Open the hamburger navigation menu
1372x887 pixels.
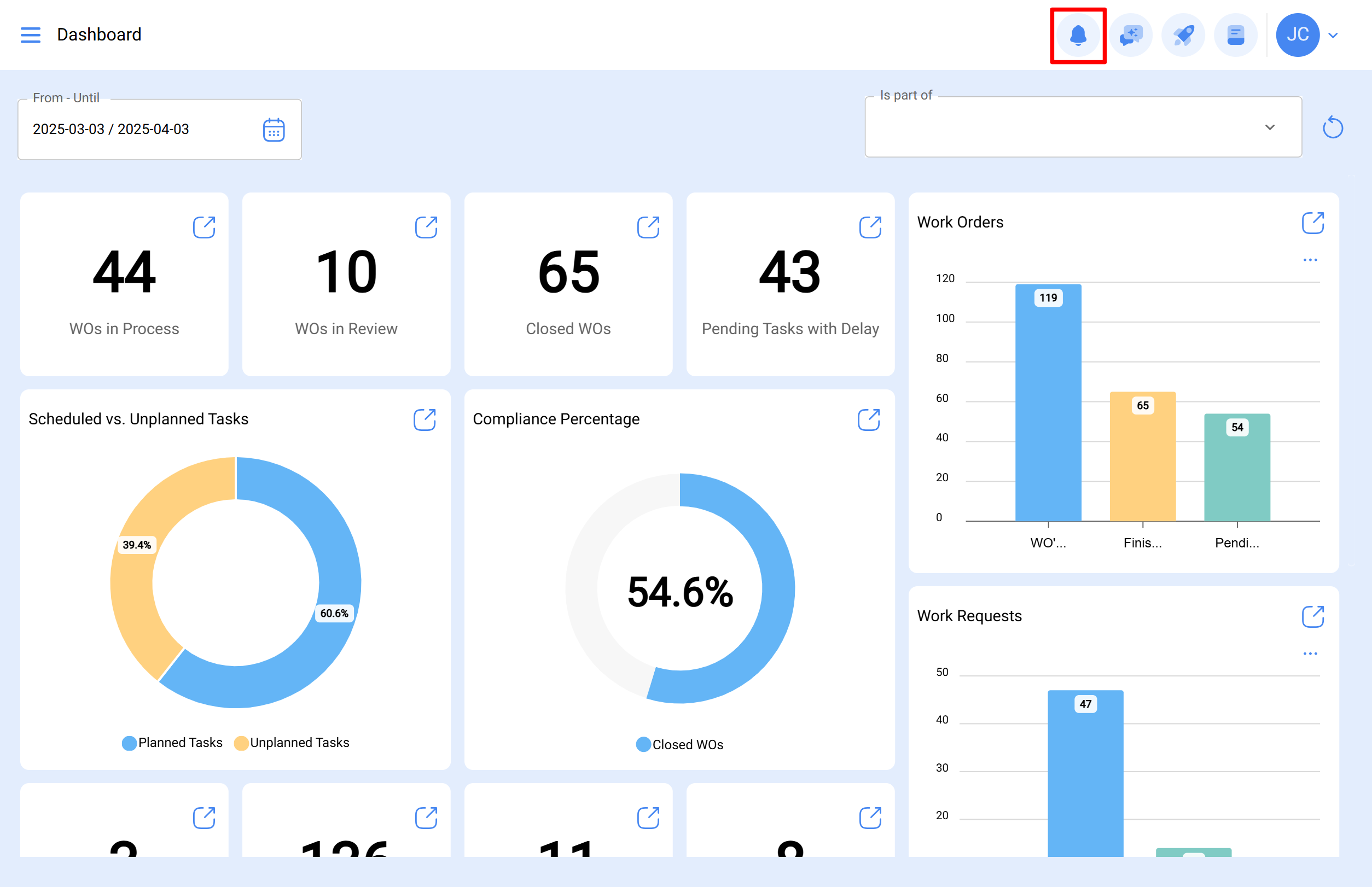[x=31, y=35]
